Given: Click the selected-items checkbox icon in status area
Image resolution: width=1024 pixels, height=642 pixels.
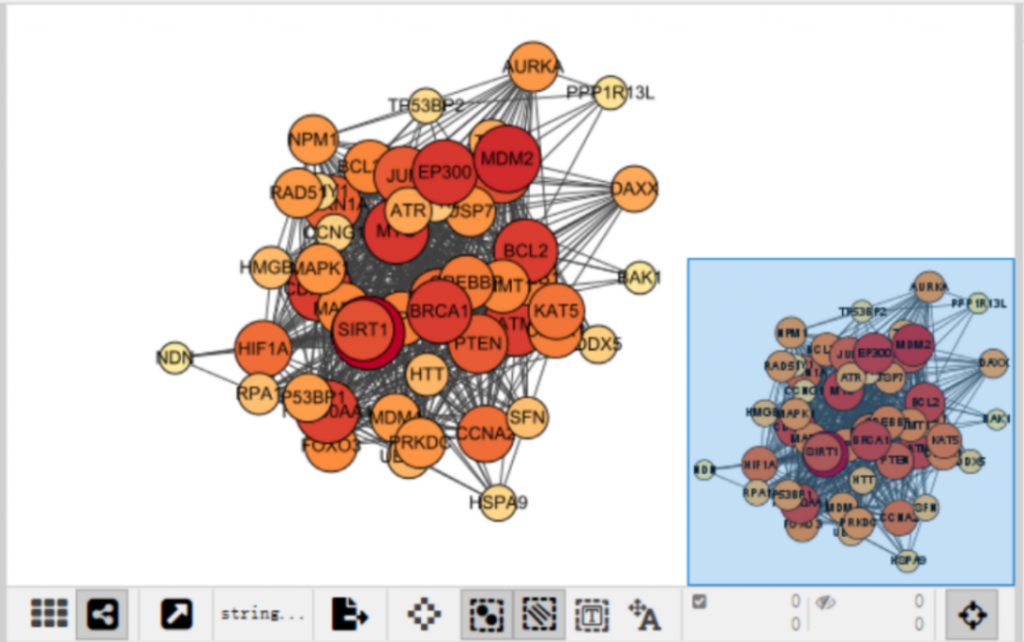Looking at the screenshot, I should (x=700, y=601).
